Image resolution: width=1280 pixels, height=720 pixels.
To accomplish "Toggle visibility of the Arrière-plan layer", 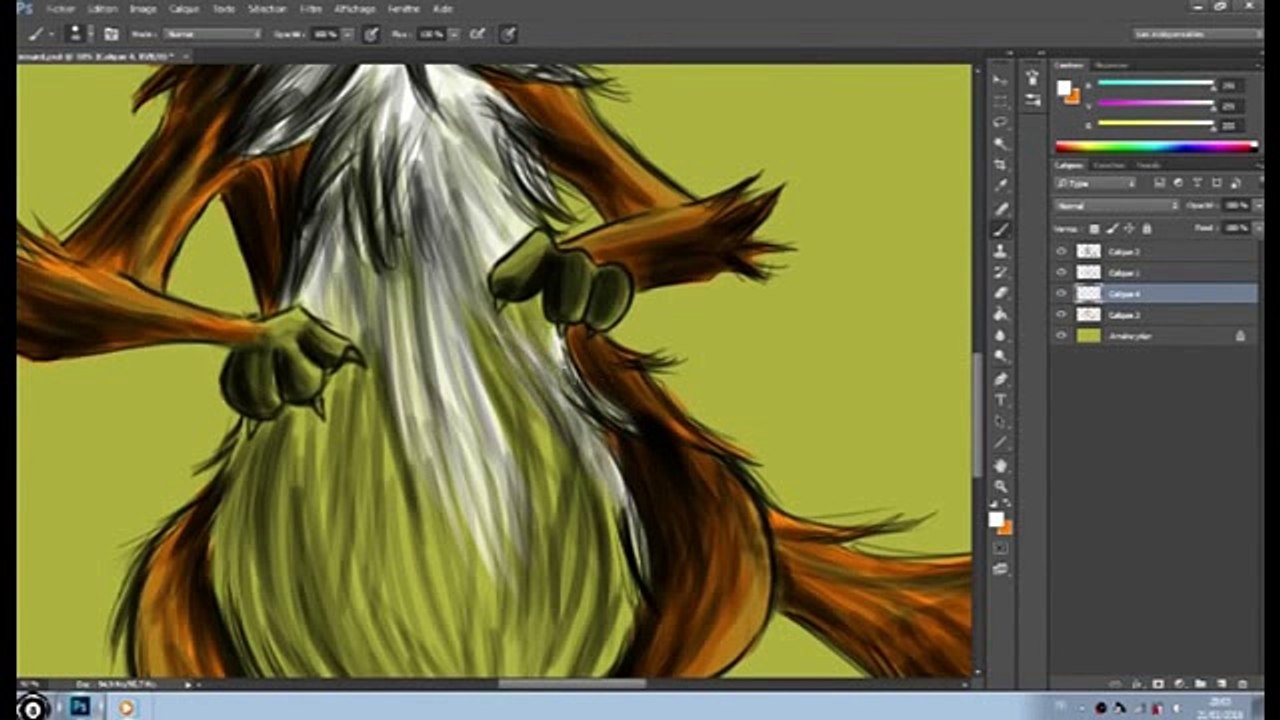I will click(1061, 336).
